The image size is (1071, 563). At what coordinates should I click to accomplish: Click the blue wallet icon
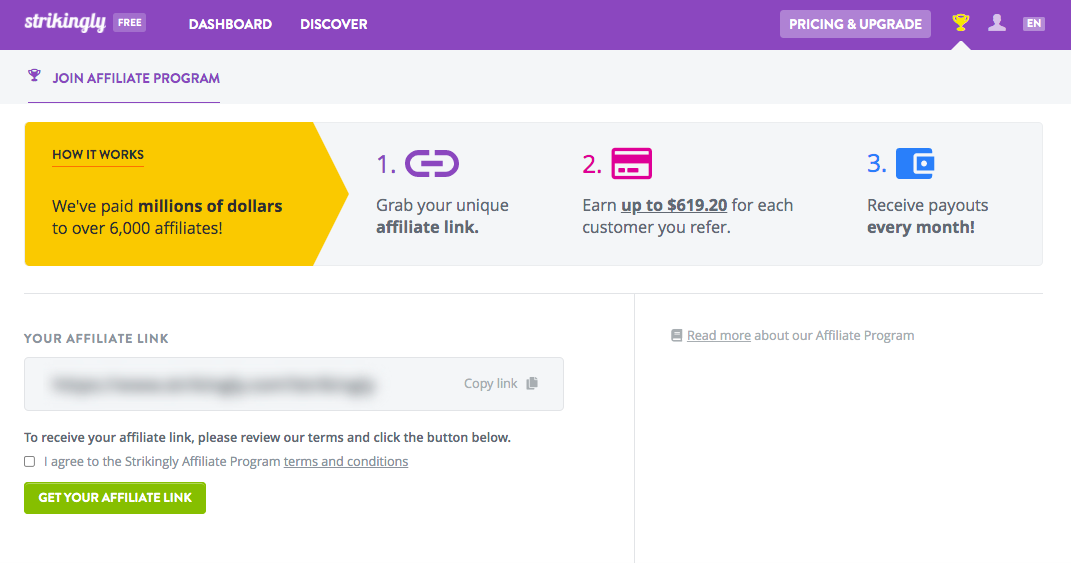[x=914, y=163]
